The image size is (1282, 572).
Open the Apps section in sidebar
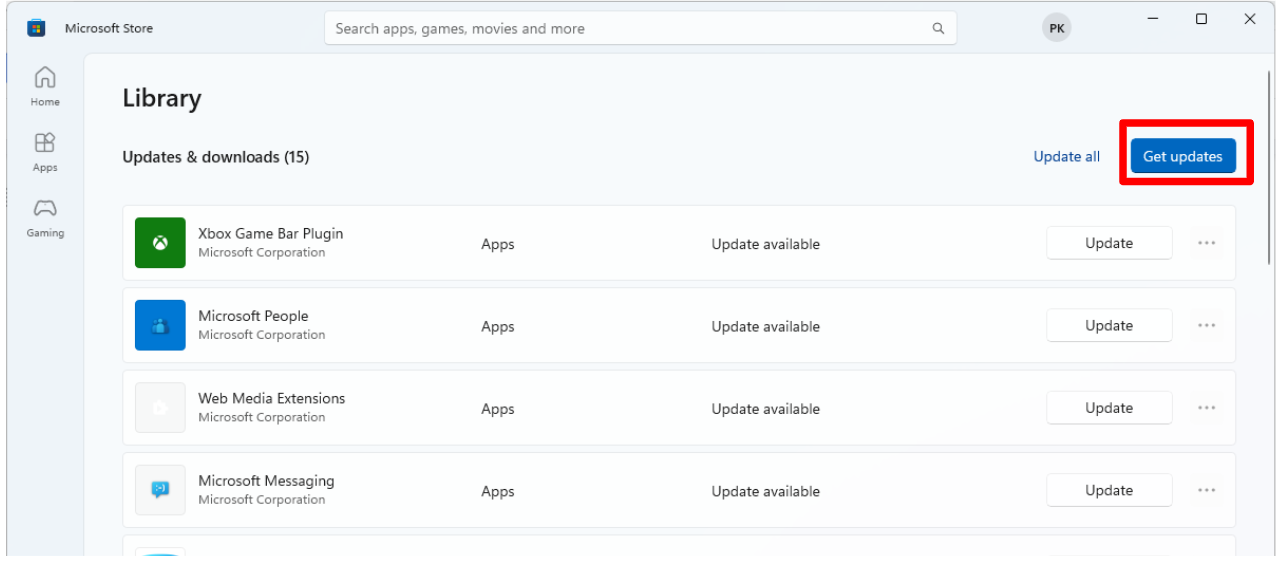pyautogui.click(x=45, y=152)
